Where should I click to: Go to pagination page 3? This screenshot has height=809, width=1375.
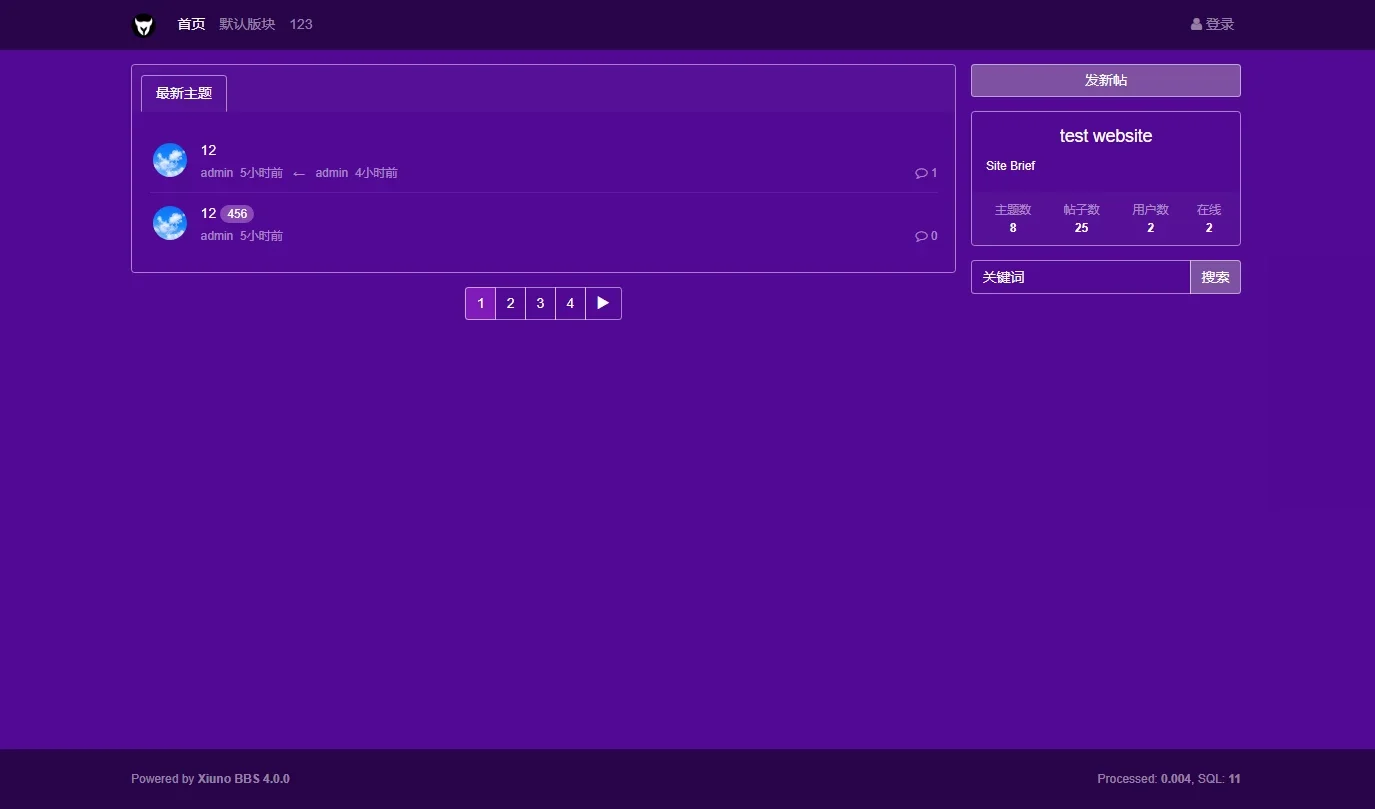coord(540,302)
